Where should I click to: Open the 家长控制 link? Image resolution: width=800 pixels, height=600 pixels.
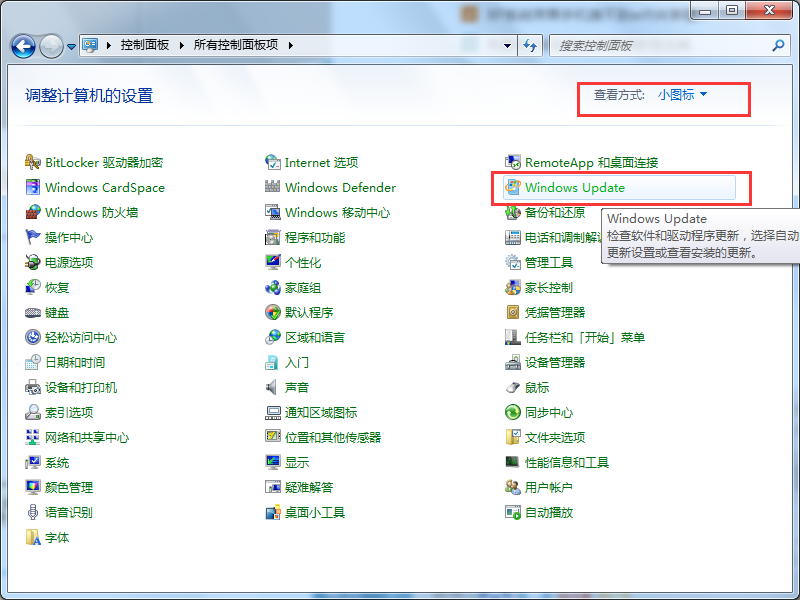click(549, 287)
